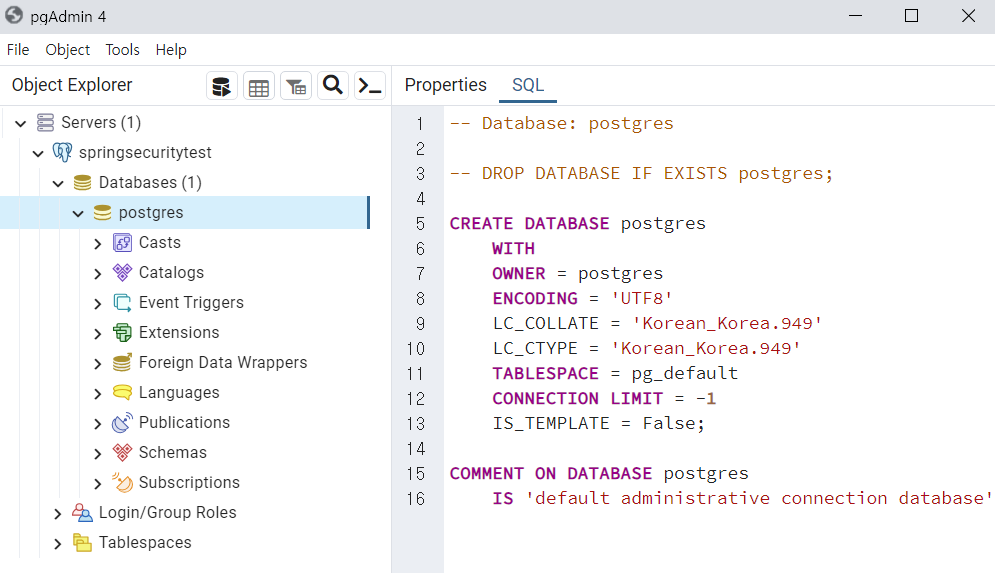
Task: Click the Extensions node icon
Action: point(122,333)
